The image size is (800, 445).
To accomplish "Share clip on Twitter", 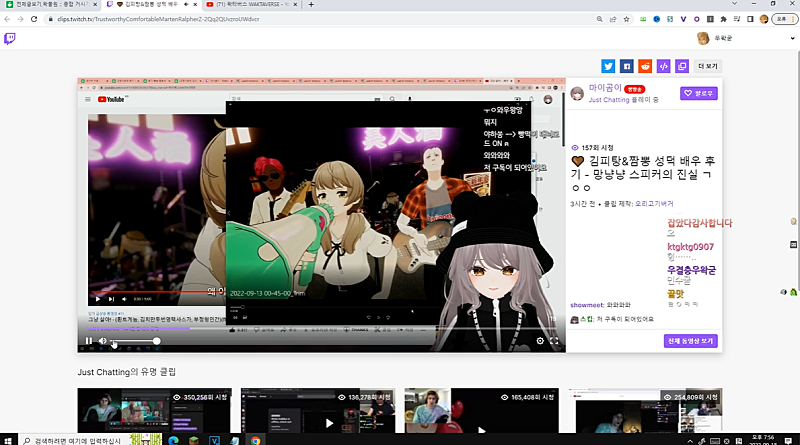I will (608, 66).
